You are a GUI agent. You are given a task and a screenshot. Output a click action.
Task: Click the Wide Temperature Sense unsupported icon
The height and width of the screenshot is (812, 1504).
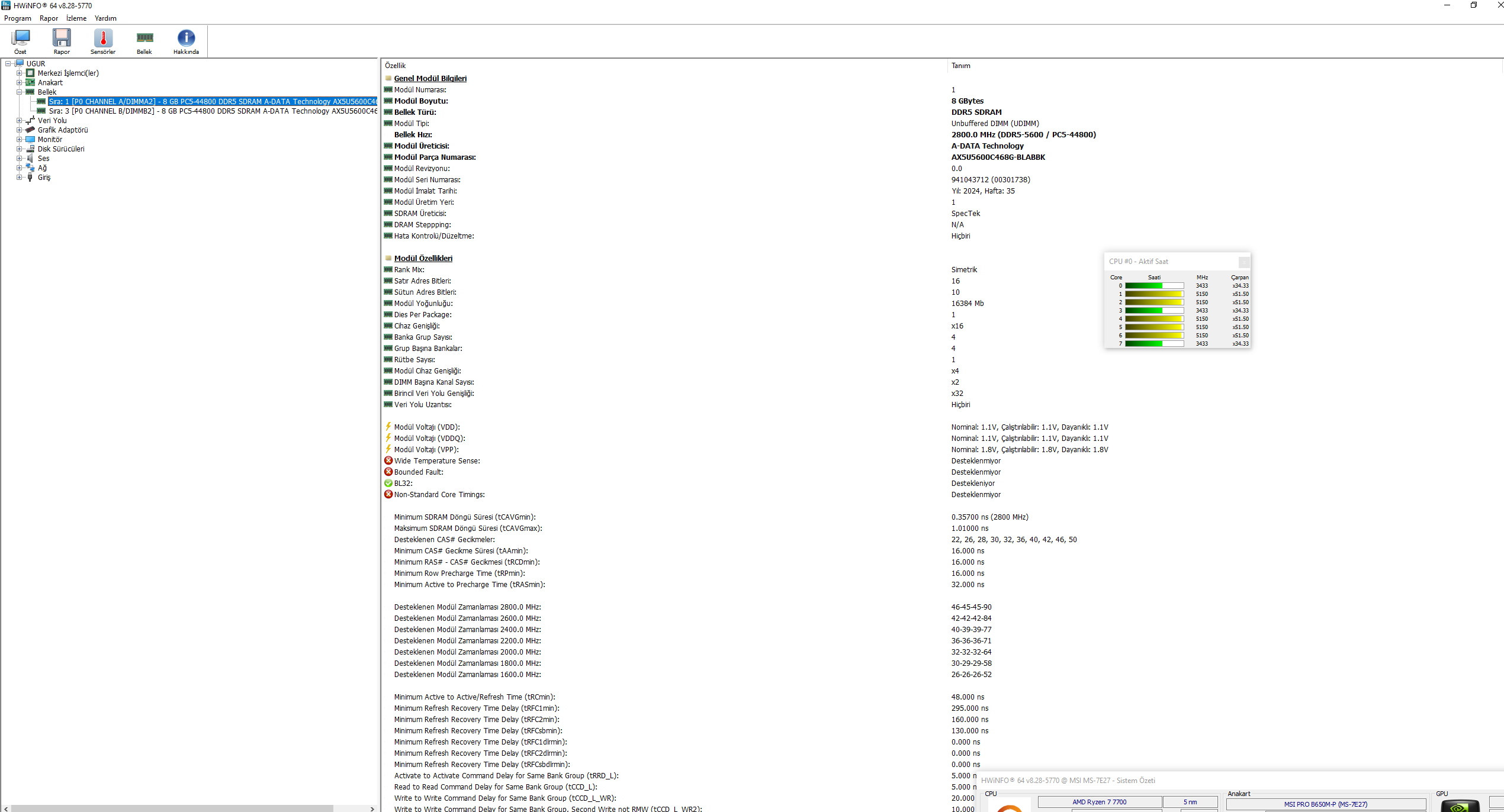(388, 460)
